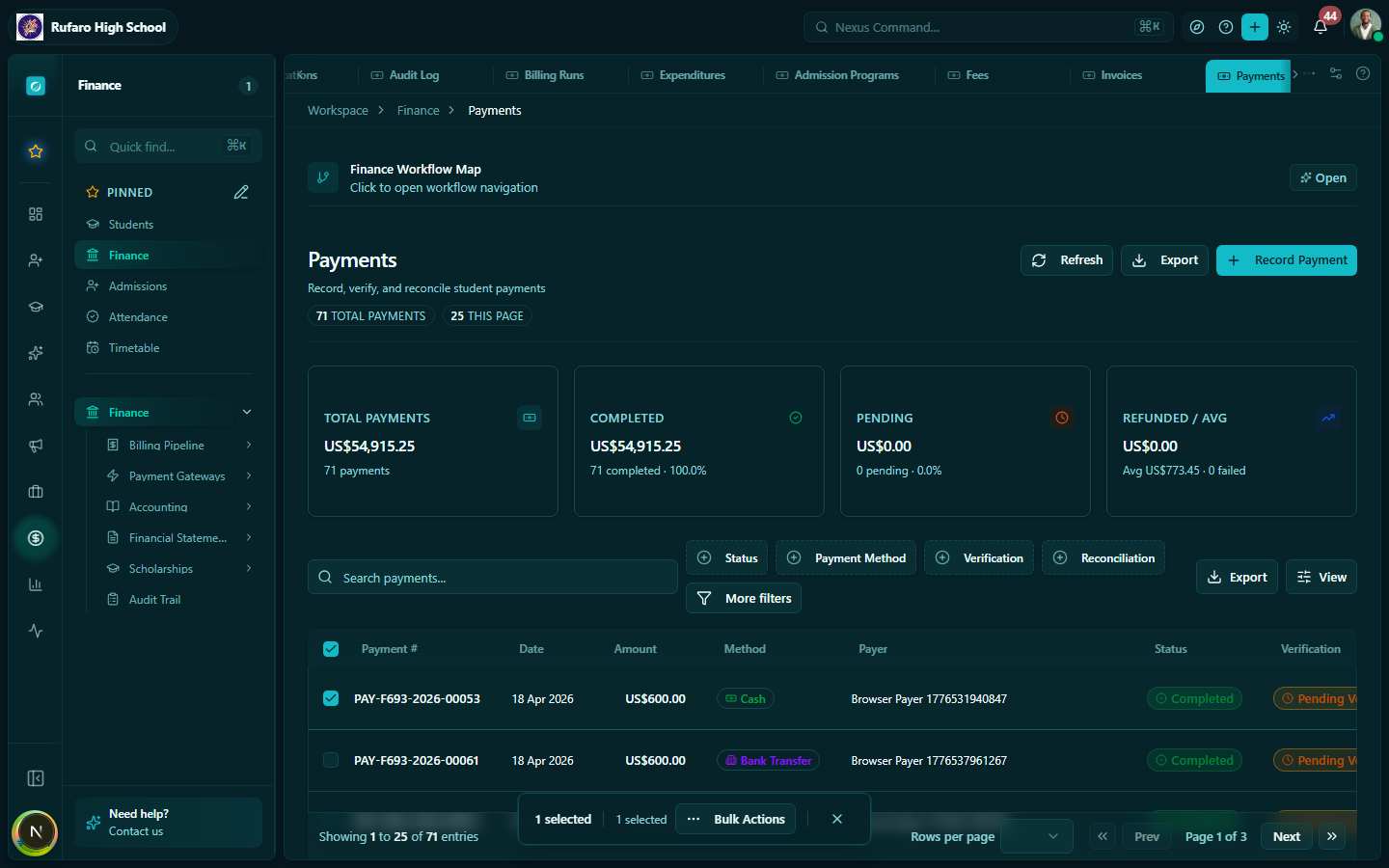
Task: Open megaphone announcements icon in left rail
Action: tap(36, 446)
